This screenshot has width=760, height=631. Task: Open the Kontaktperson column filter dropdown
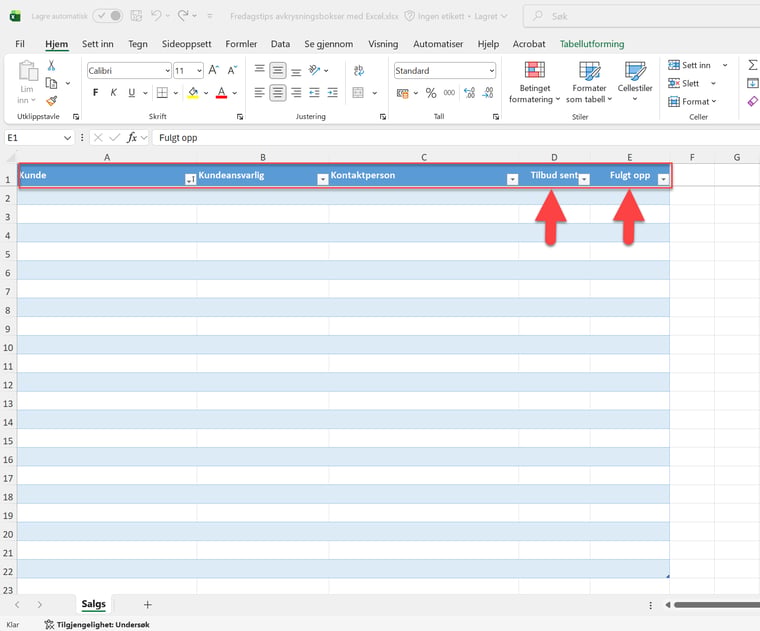coord(512,179)
